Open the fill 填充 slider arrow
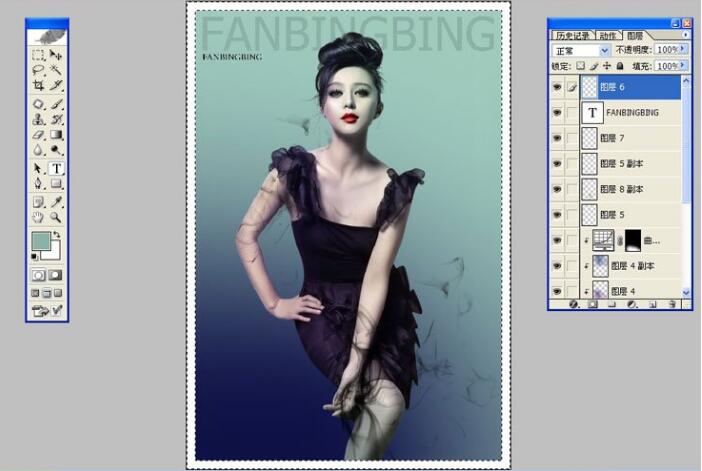Viewport: 702px width, 471px height. click(x=686, y=65)
